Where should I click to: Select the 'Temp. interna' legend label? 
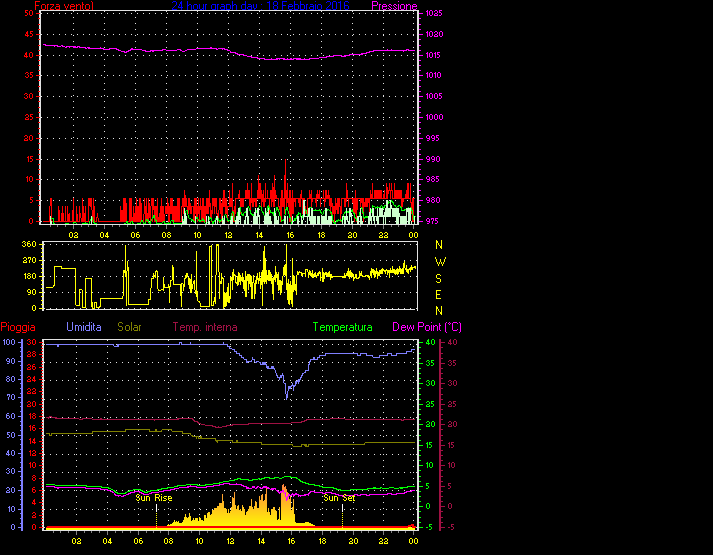tap(205, 327)
